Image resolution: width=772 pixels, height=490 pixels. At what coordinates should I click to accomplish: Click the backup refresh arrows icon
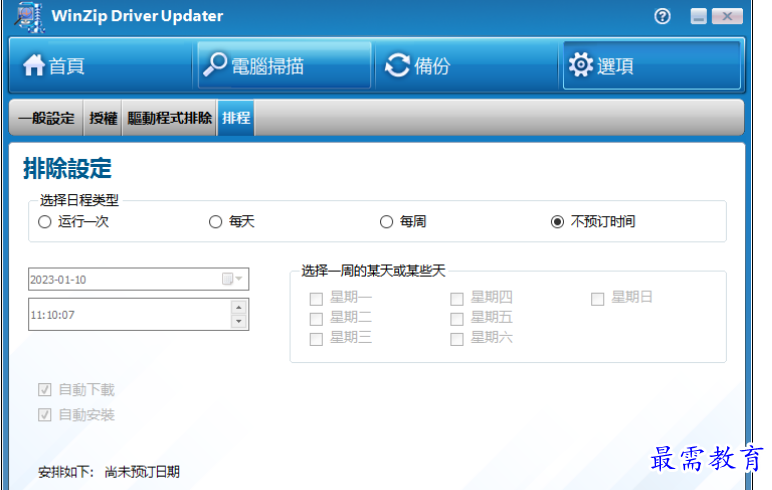pos(397,65)
